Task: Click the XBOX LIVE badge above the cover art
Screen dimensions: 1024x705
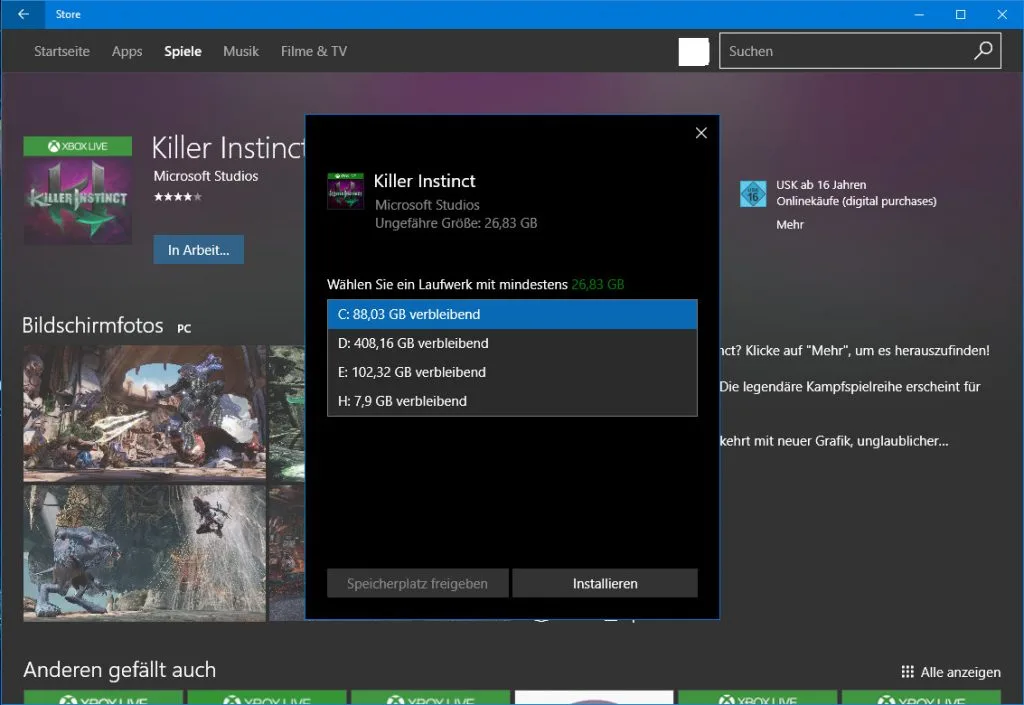Action: coord(78,146)
